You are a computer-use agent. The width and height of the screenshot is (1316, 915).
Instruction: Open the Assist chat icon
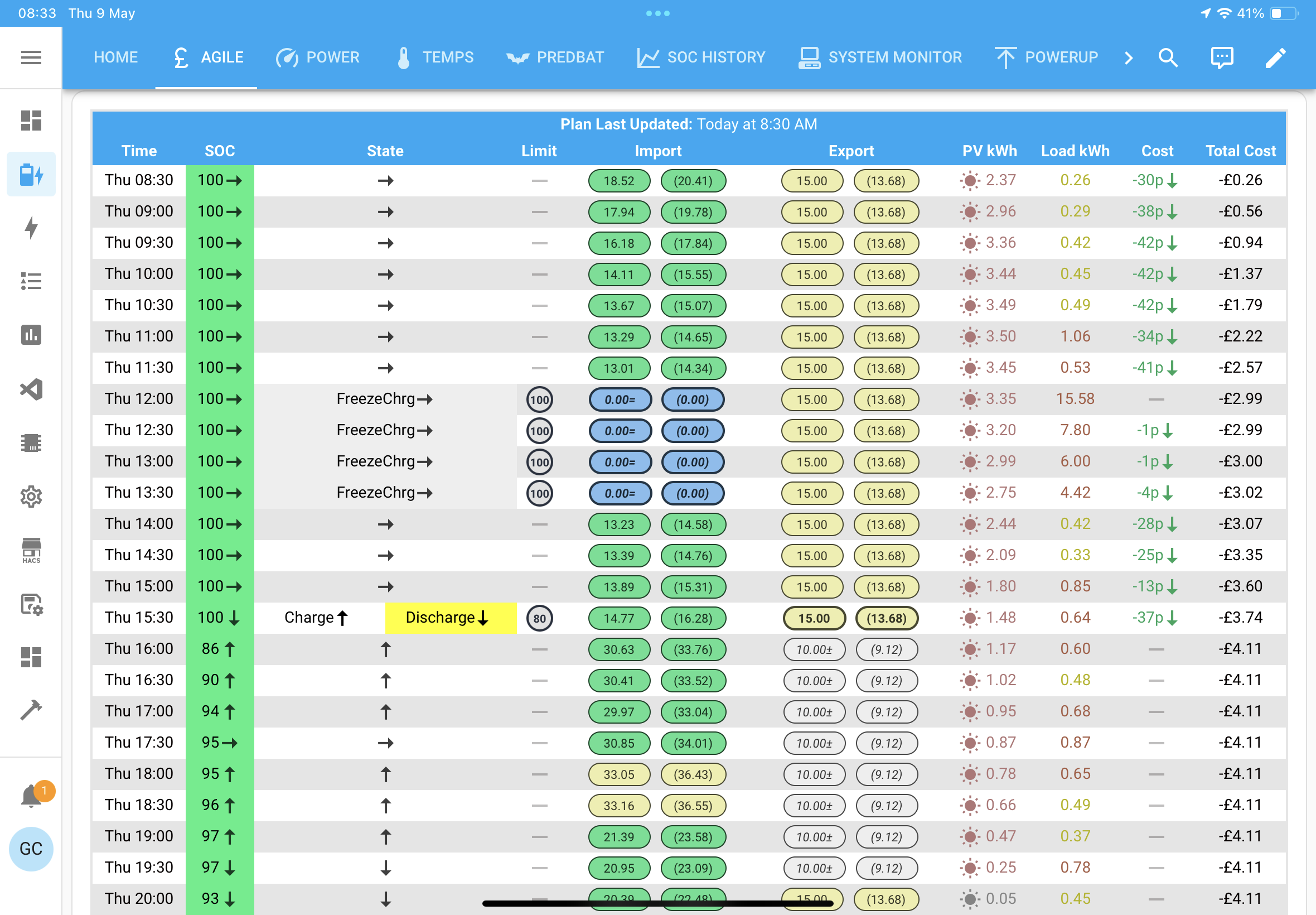(1222, 57)
